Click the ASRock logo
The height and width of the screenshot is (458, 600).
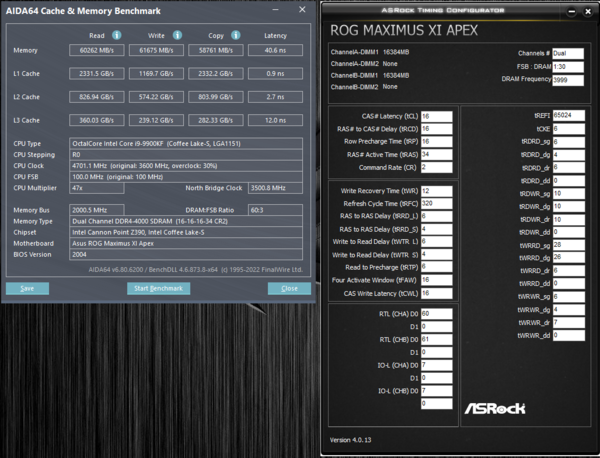pyautogui.click(x=494, y=409)
